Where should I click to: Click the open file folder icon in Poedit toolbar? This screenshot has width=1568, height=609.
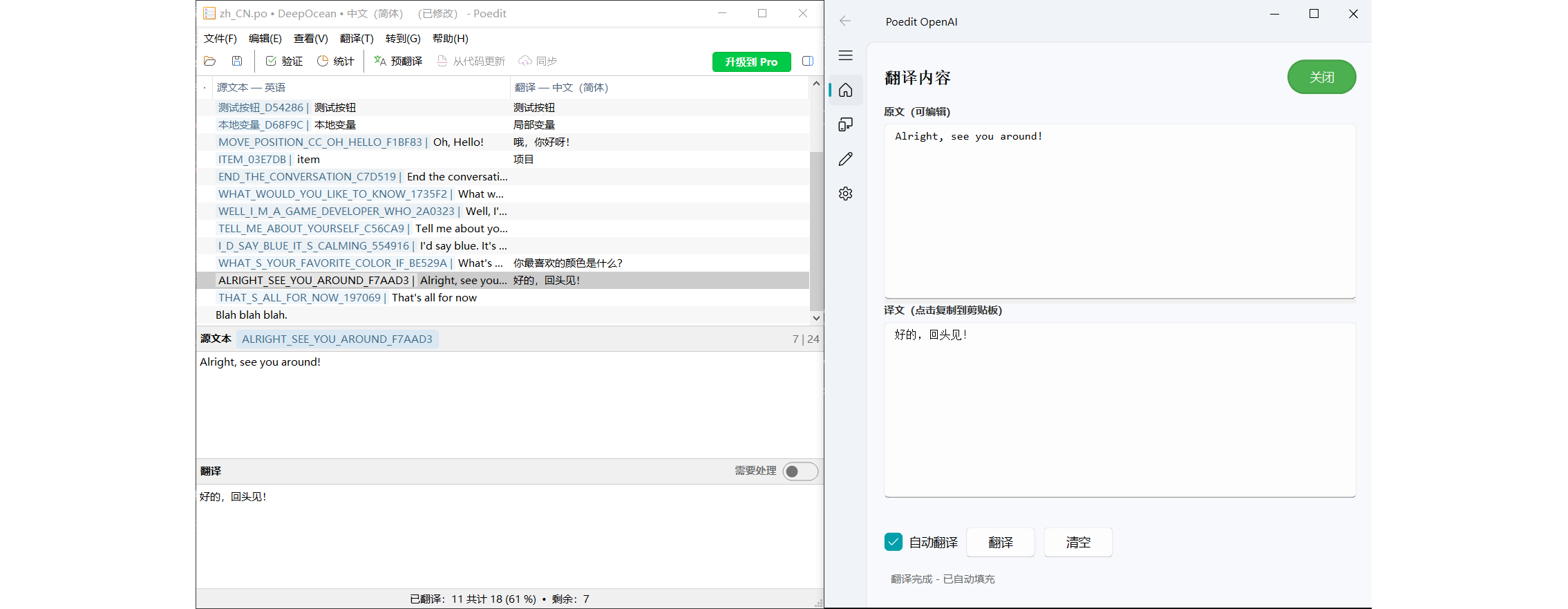pos(210,61)
